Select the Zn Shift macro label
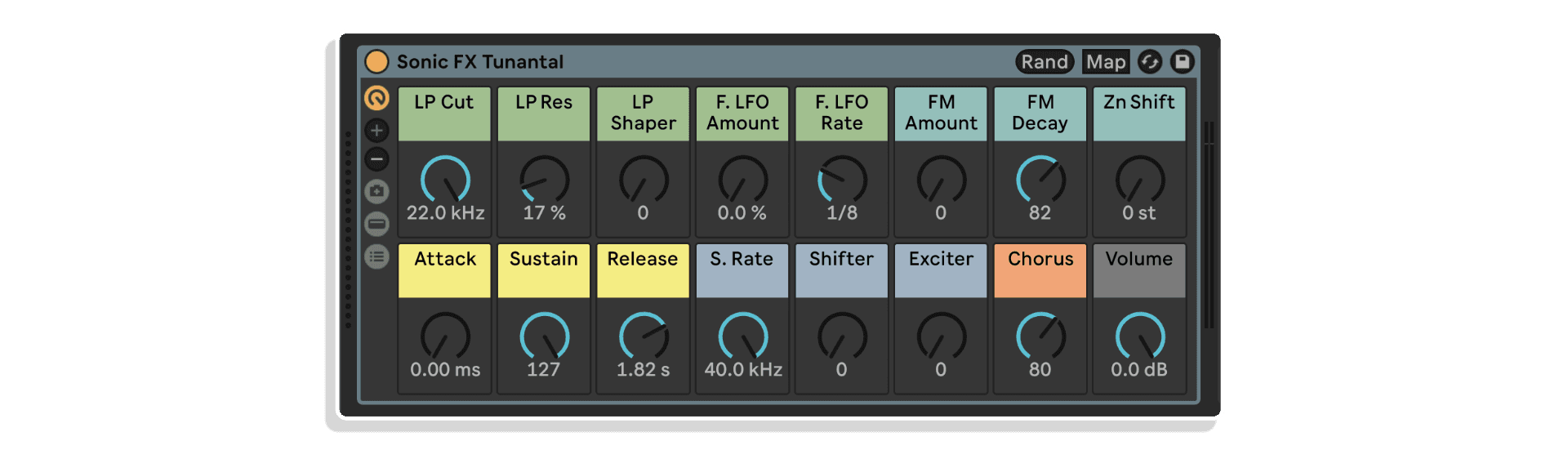 [1139, 114]
